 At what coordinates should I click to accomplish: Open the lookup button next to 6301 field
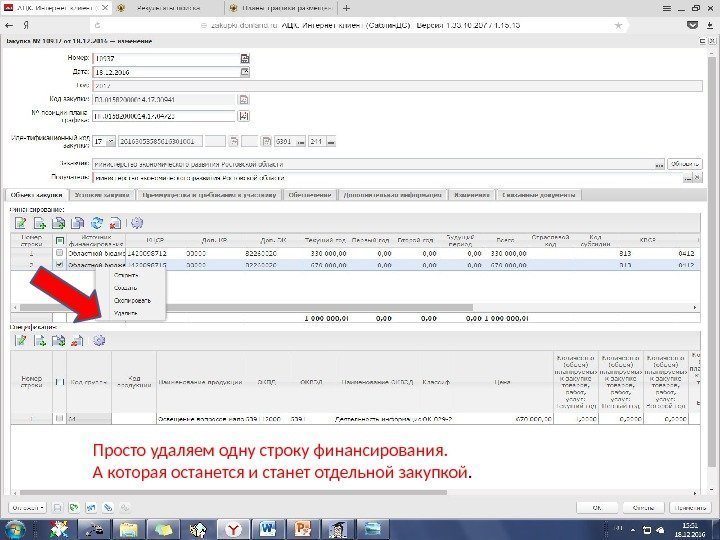tap(300, 141)
